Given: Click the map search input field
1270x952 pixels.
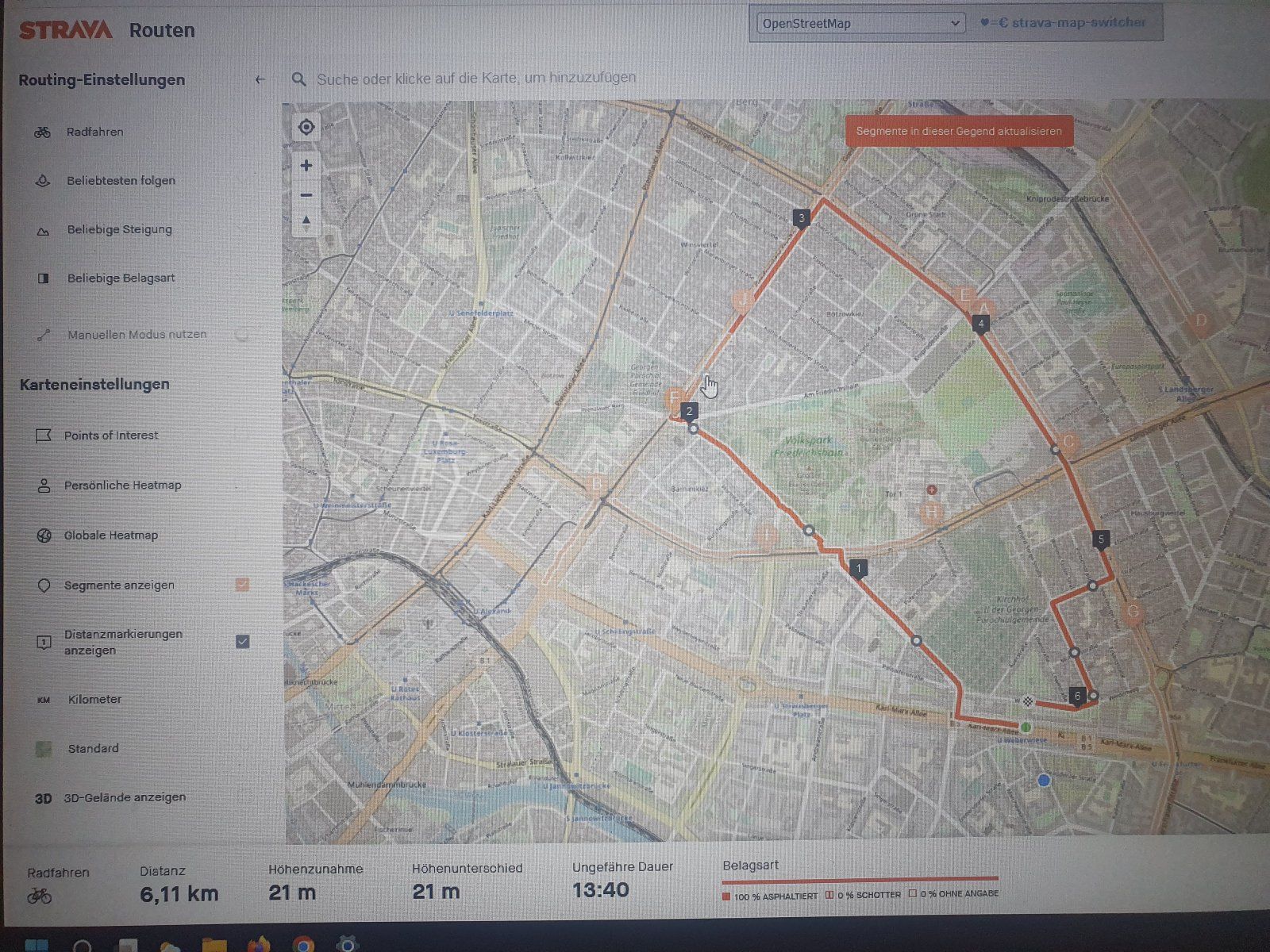Looking at the screenshot, I should pyautogui.click(x=476, y=79).
